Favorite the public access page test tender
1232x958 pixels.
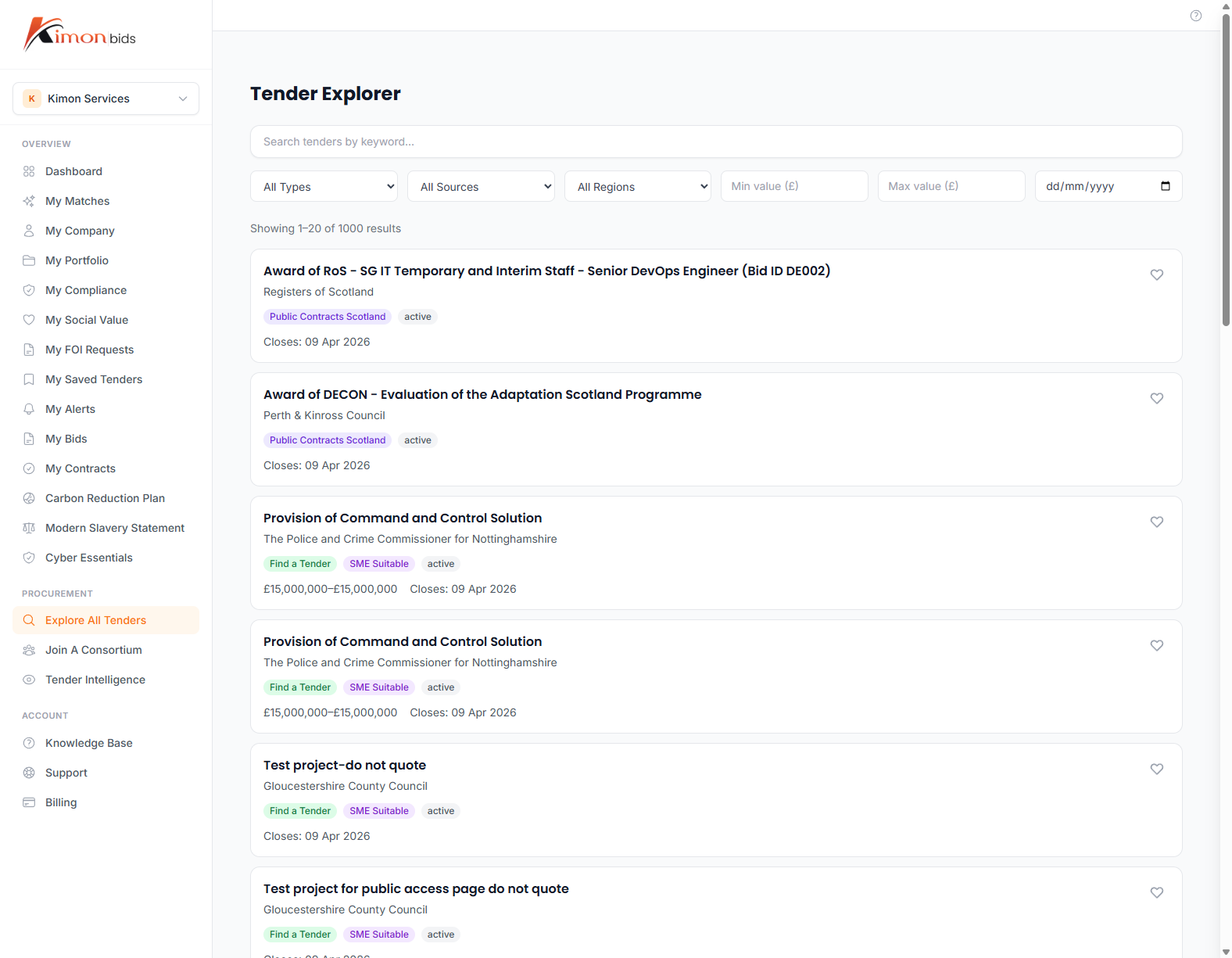coord(1157,892)
